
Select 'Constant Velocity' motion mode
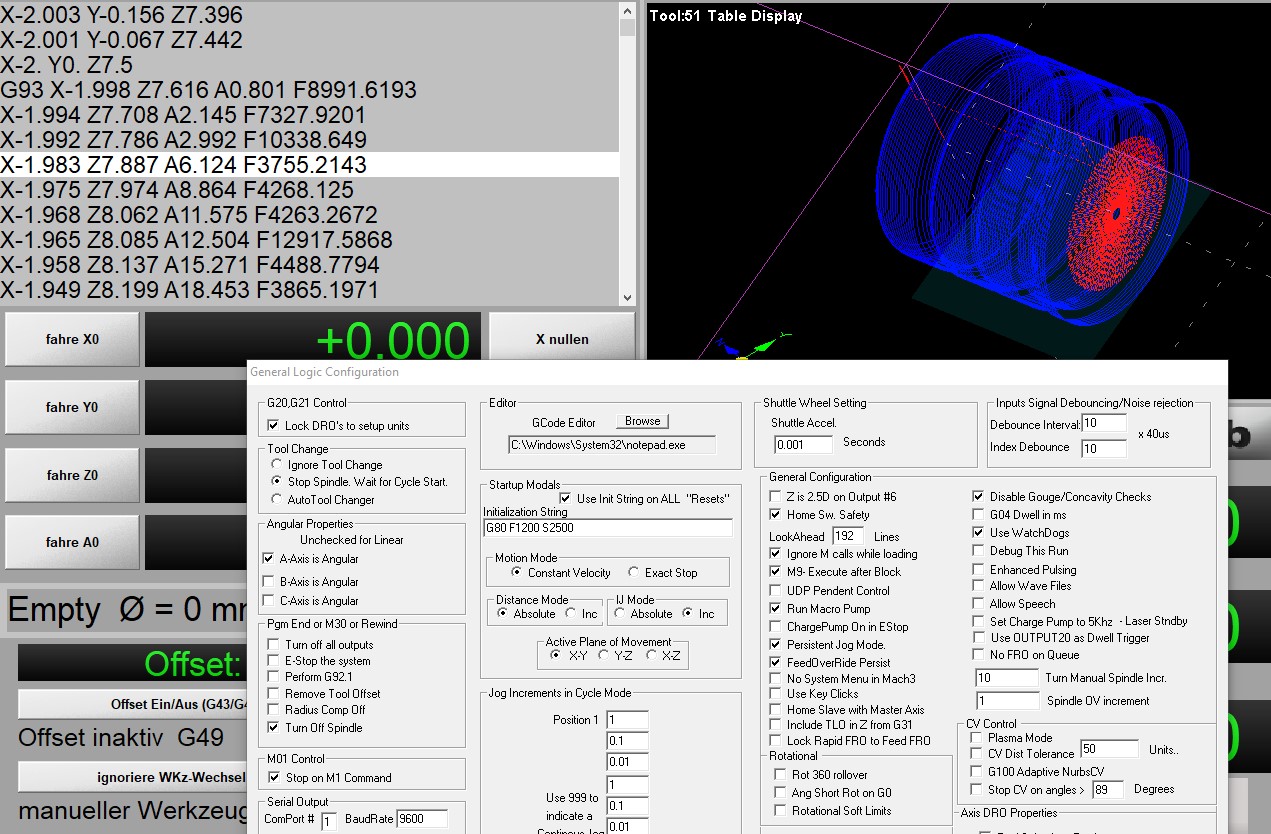(x=517, y=573)
